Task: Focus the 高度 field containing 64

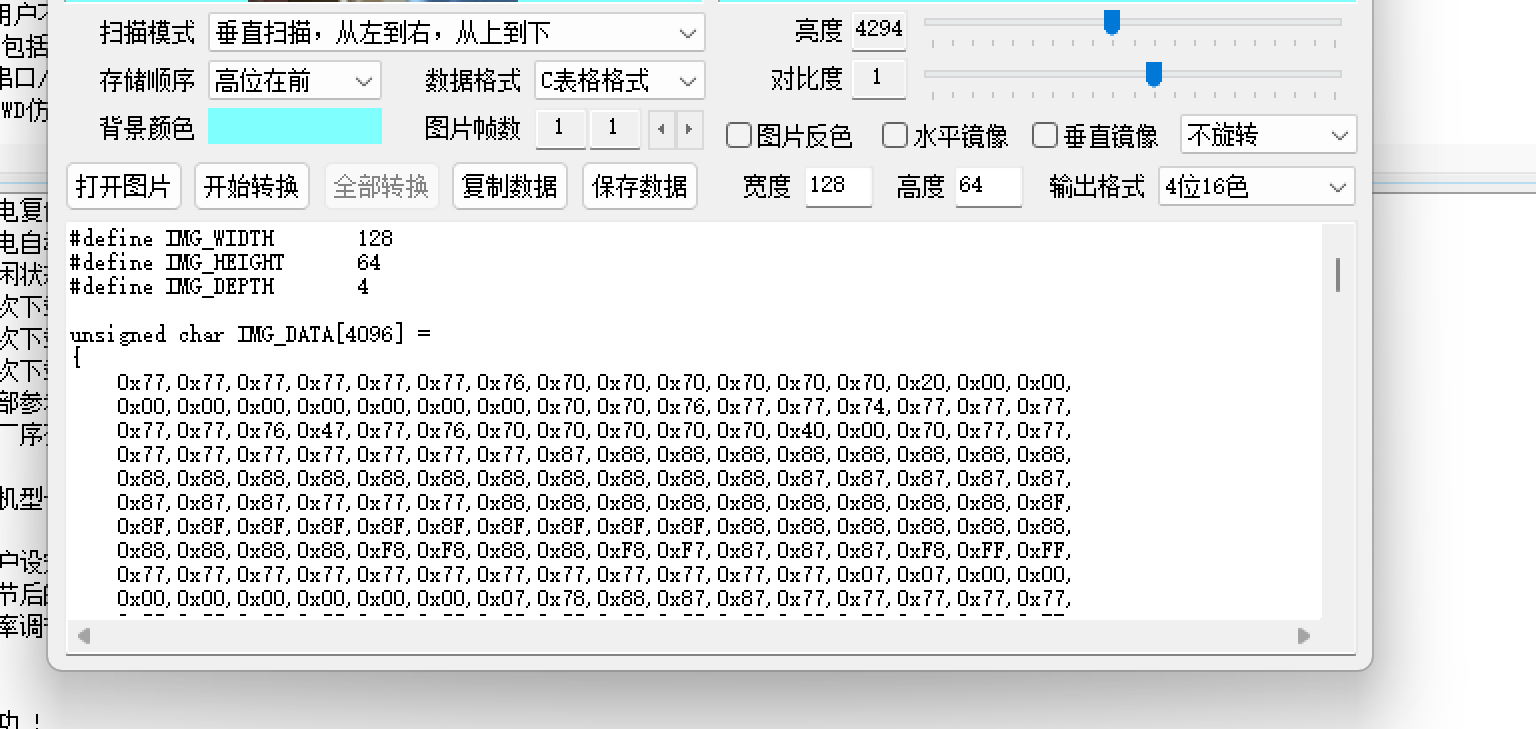Action: tap(989, 187)
